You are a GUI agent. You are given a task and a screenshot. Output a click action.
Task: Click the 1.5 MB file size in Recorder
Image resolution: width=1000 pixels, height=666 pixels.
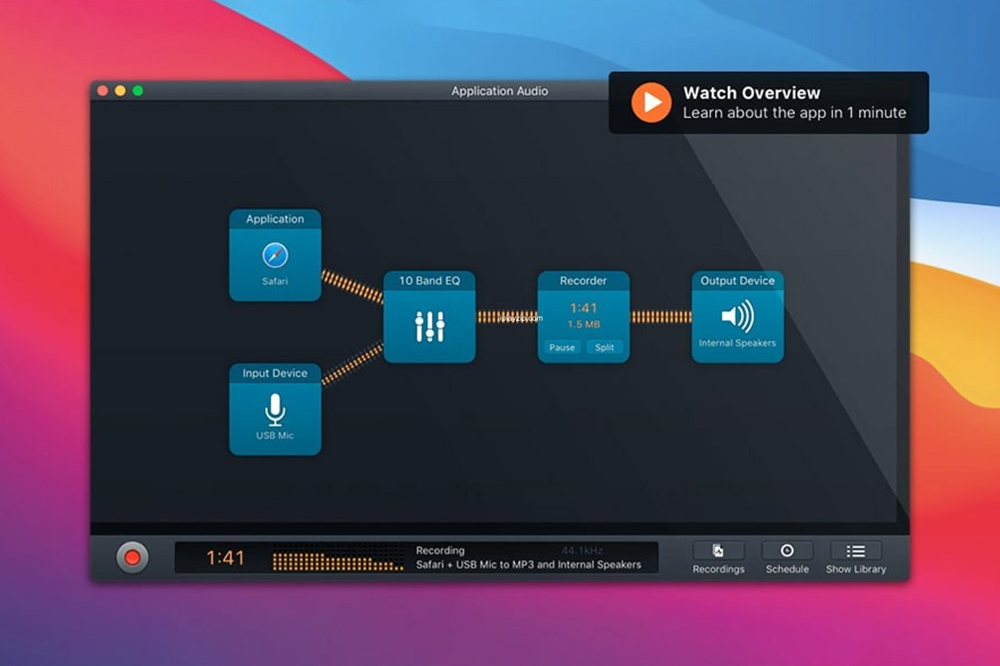click(584, 324)
